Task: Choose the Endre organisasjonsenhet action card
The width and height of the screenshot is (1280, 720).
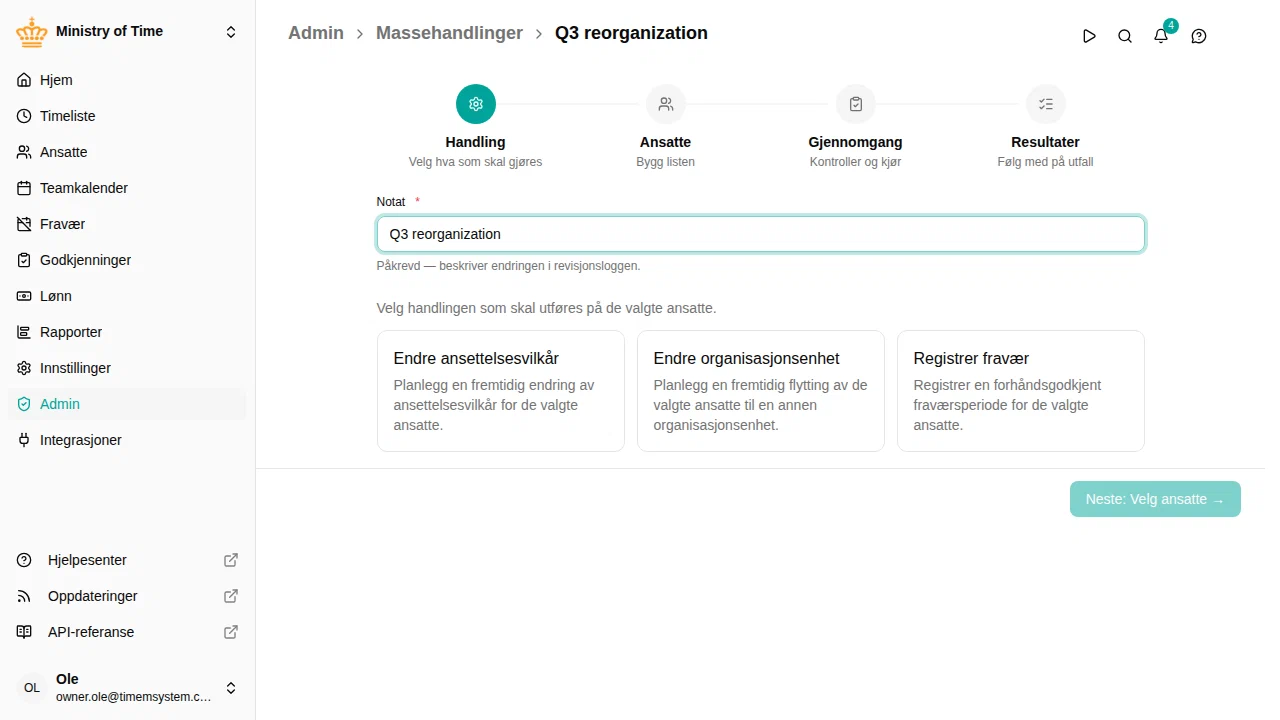Action: click(761, 391)
